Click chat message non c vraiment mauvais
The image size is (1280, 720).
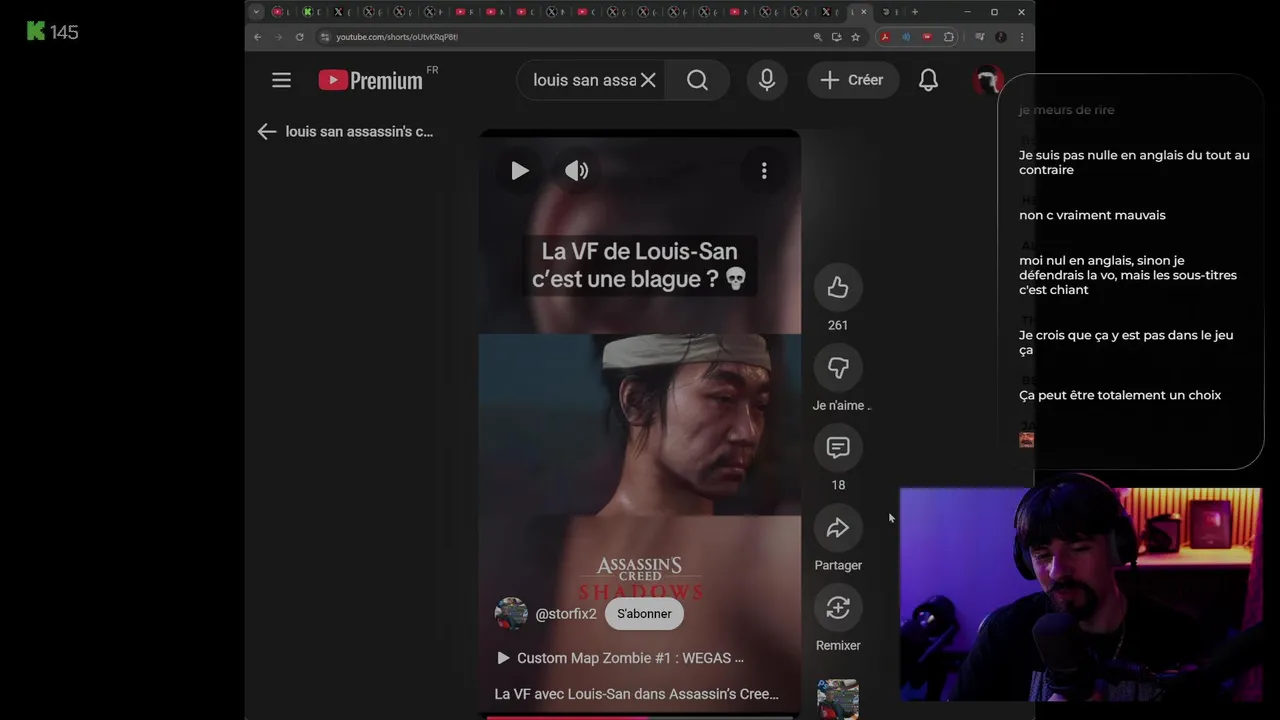click(x=1092, y=215)
